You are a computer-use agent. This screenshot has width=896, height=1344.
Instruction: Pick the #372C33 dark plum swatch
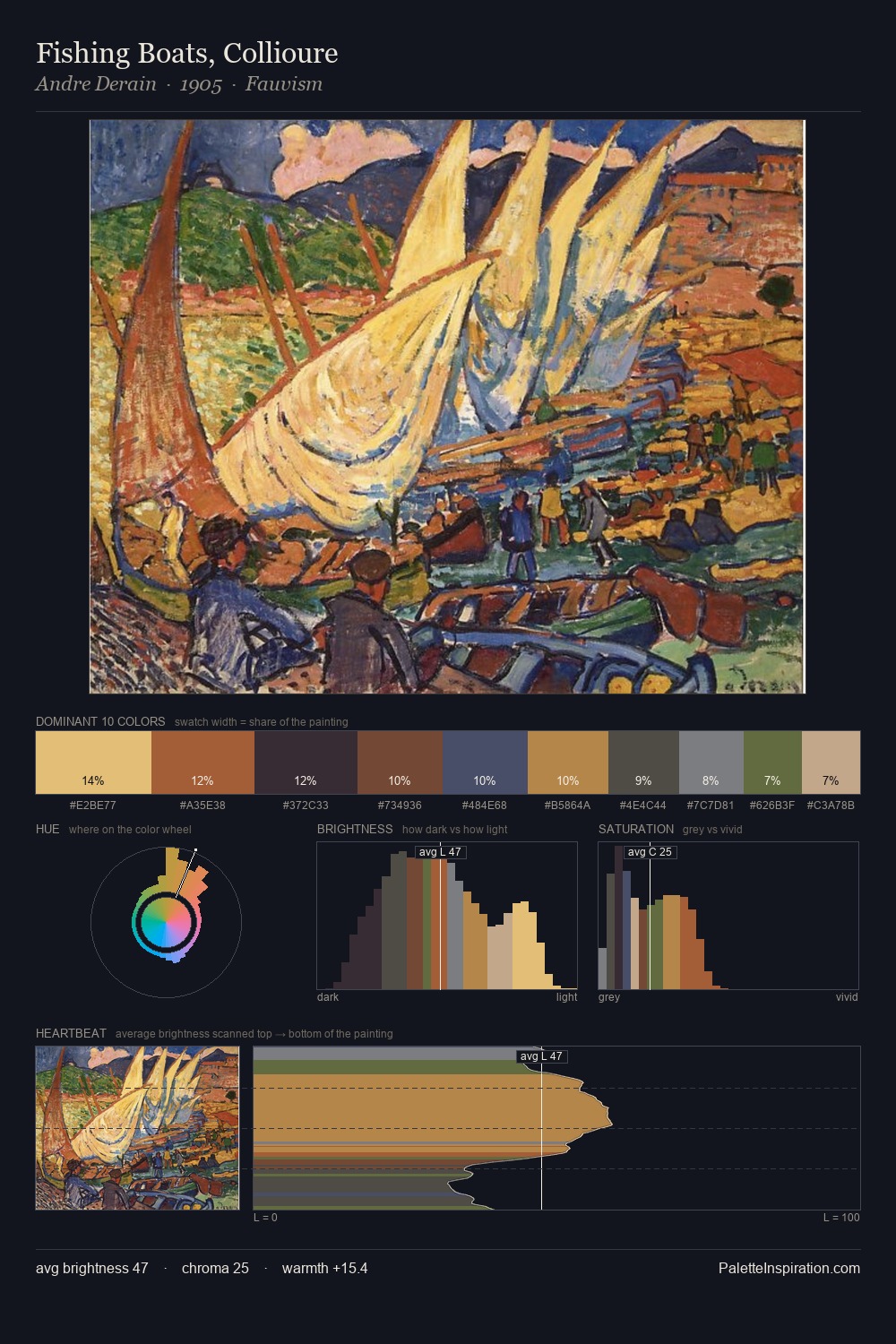tap(306, 762)
